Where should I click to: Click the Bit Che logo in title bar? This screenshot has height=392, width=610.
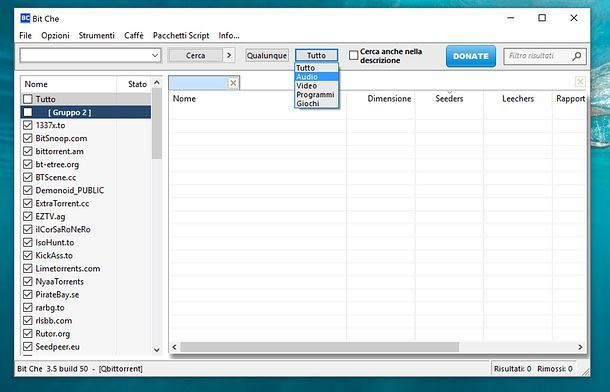25,18
